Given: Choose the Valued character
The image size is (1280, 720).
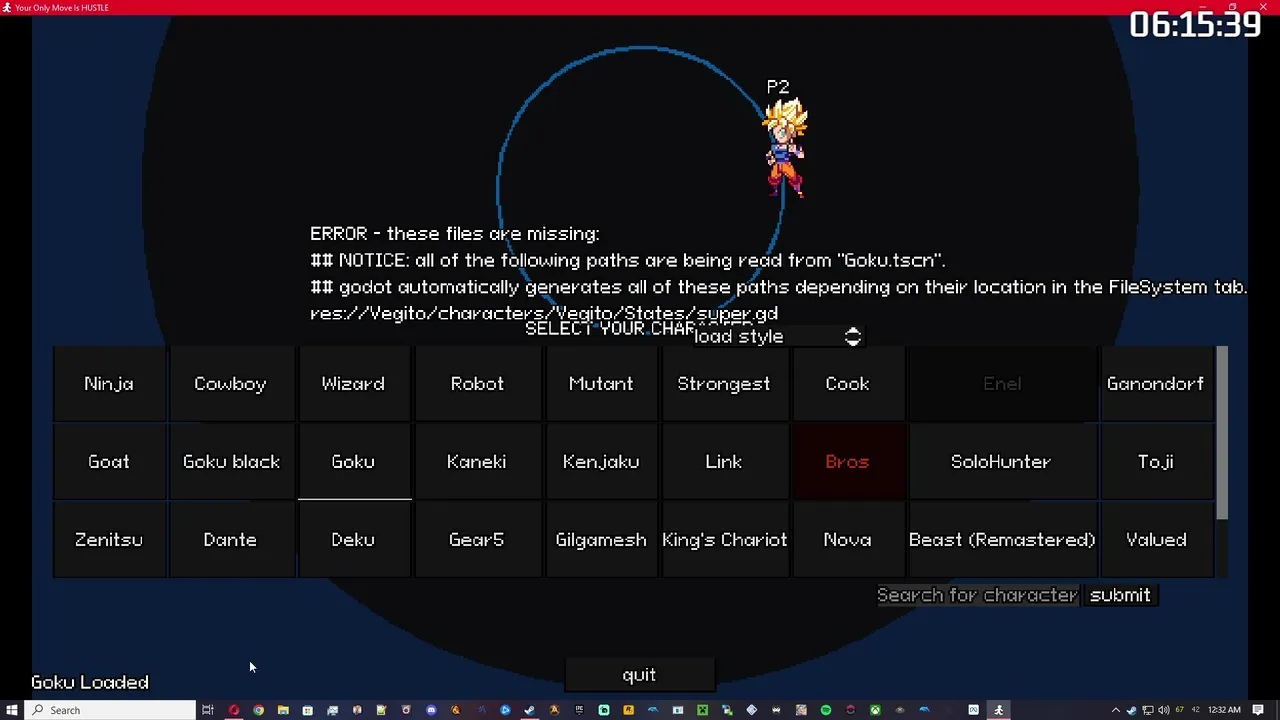Looking at the screenshot, I should point(1156,540).
